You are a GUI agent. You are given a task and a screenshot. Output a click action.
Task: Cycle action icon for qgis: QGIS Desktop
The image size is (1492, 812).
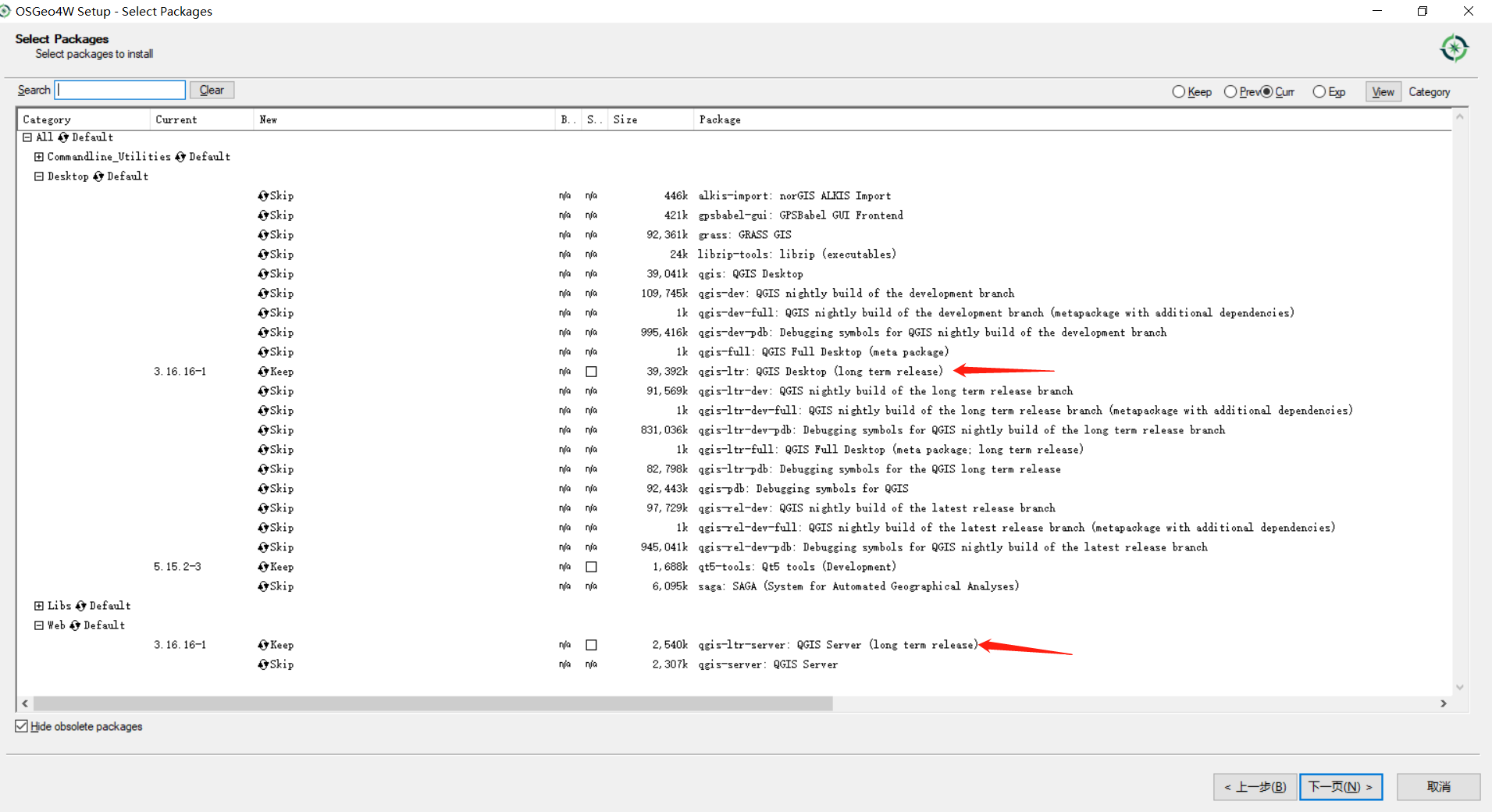tap(263, 274)
